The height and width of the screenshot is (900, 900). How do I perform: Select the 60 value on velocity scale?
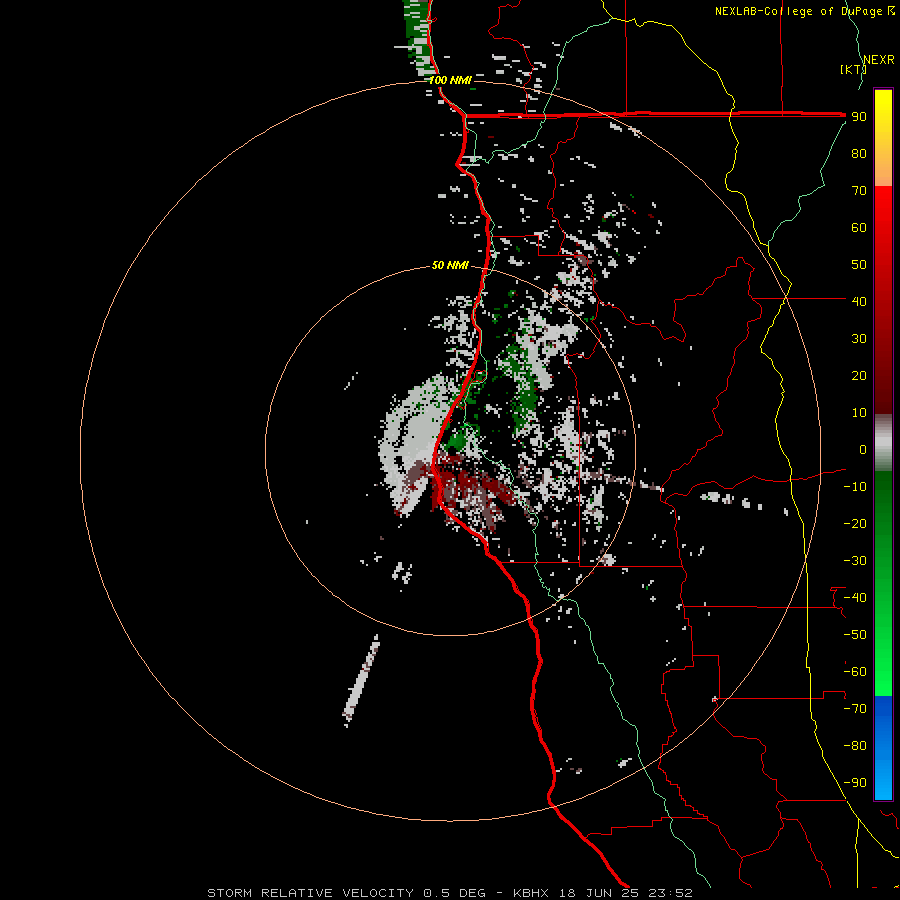click(859, 227)
